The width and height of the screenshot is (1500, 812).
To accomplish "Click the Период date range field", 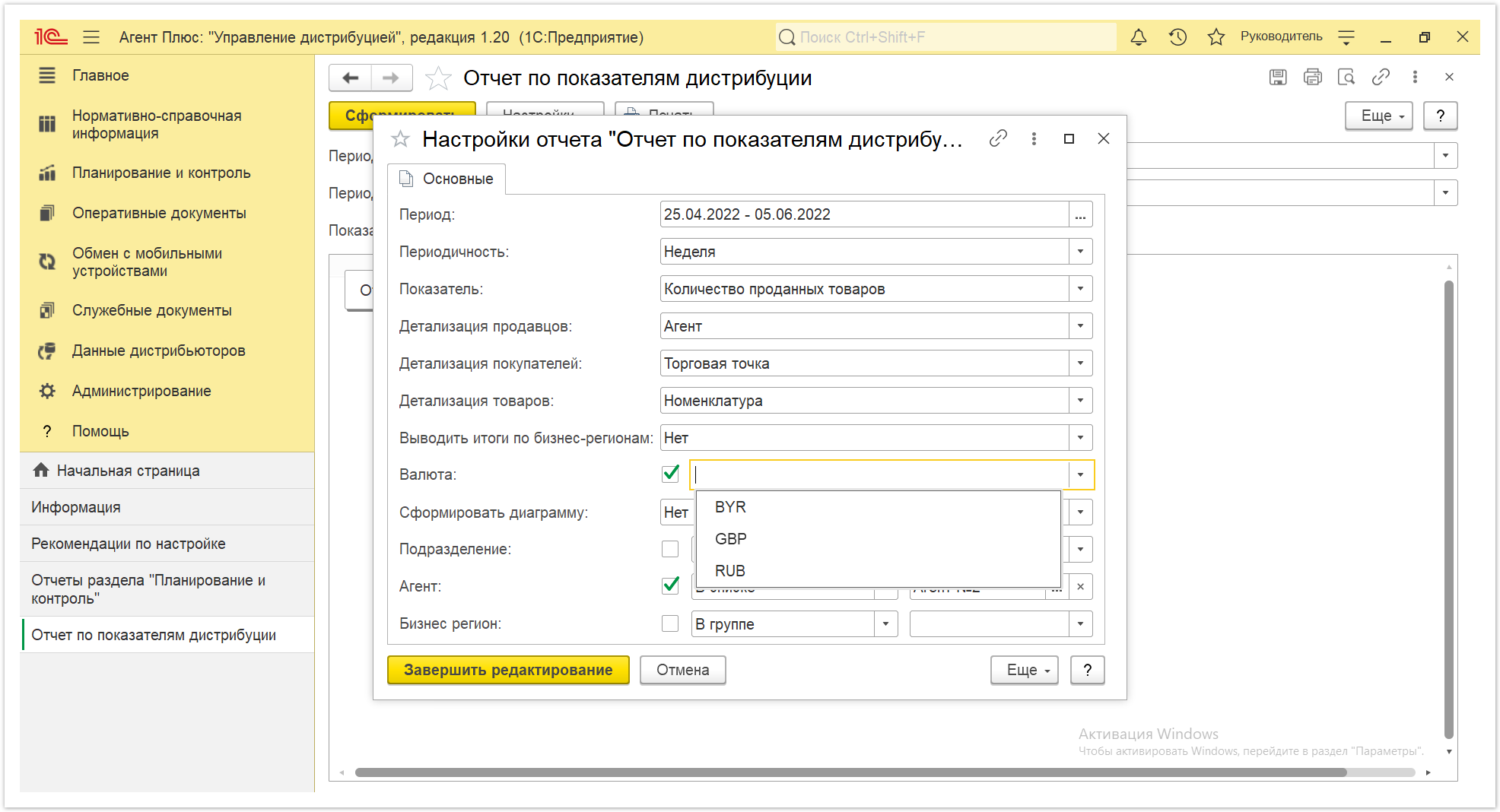I will click(865, 214).
